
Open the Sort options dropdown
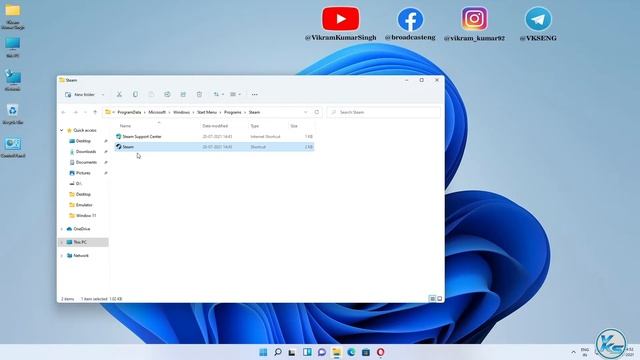pyautogui.click(x=218, y=94)
